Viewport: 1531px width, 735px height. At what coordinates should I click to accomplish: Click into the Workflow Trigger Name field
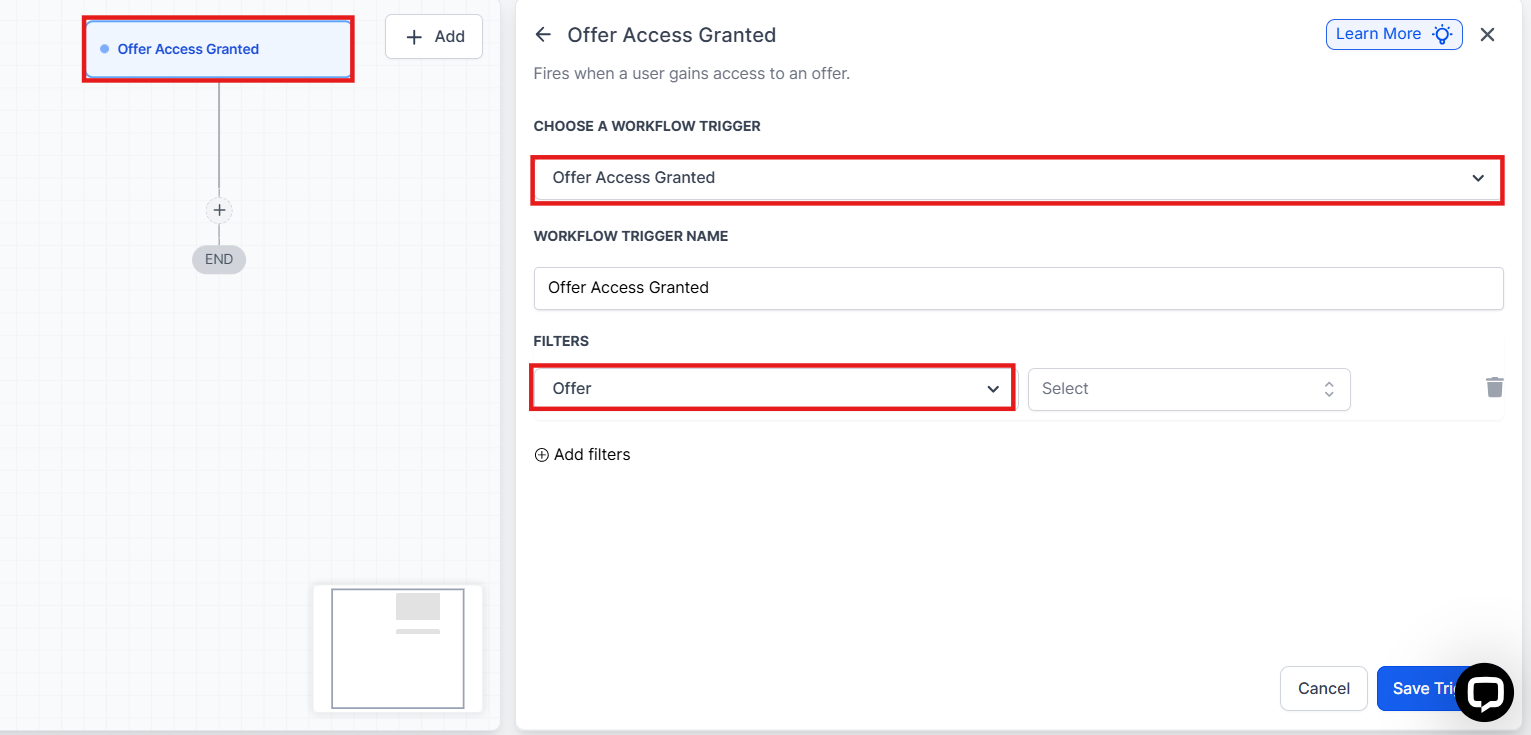(1018, 288)
